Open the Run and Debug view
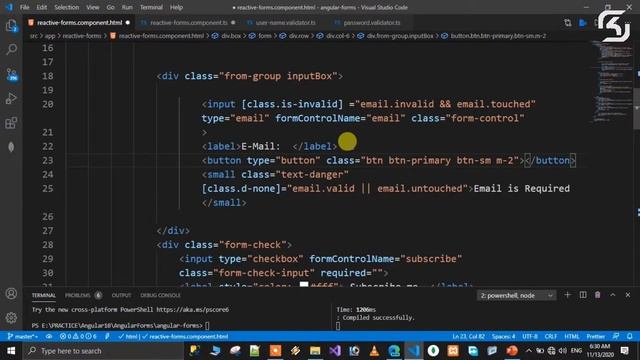The image size is (640, 360). [11, 98]
